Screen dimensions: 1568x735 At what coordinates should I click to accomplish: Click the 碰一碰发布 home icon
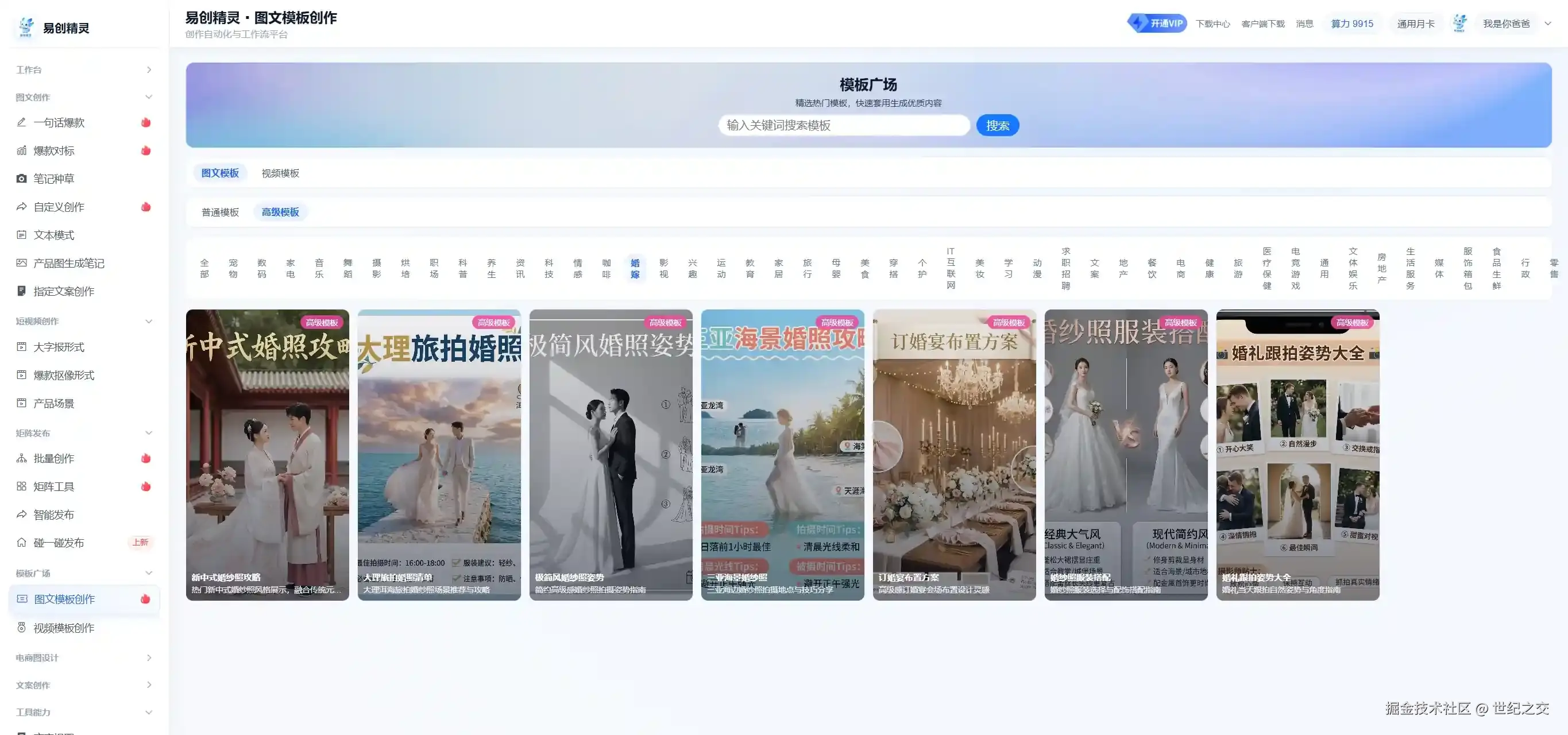21,542
